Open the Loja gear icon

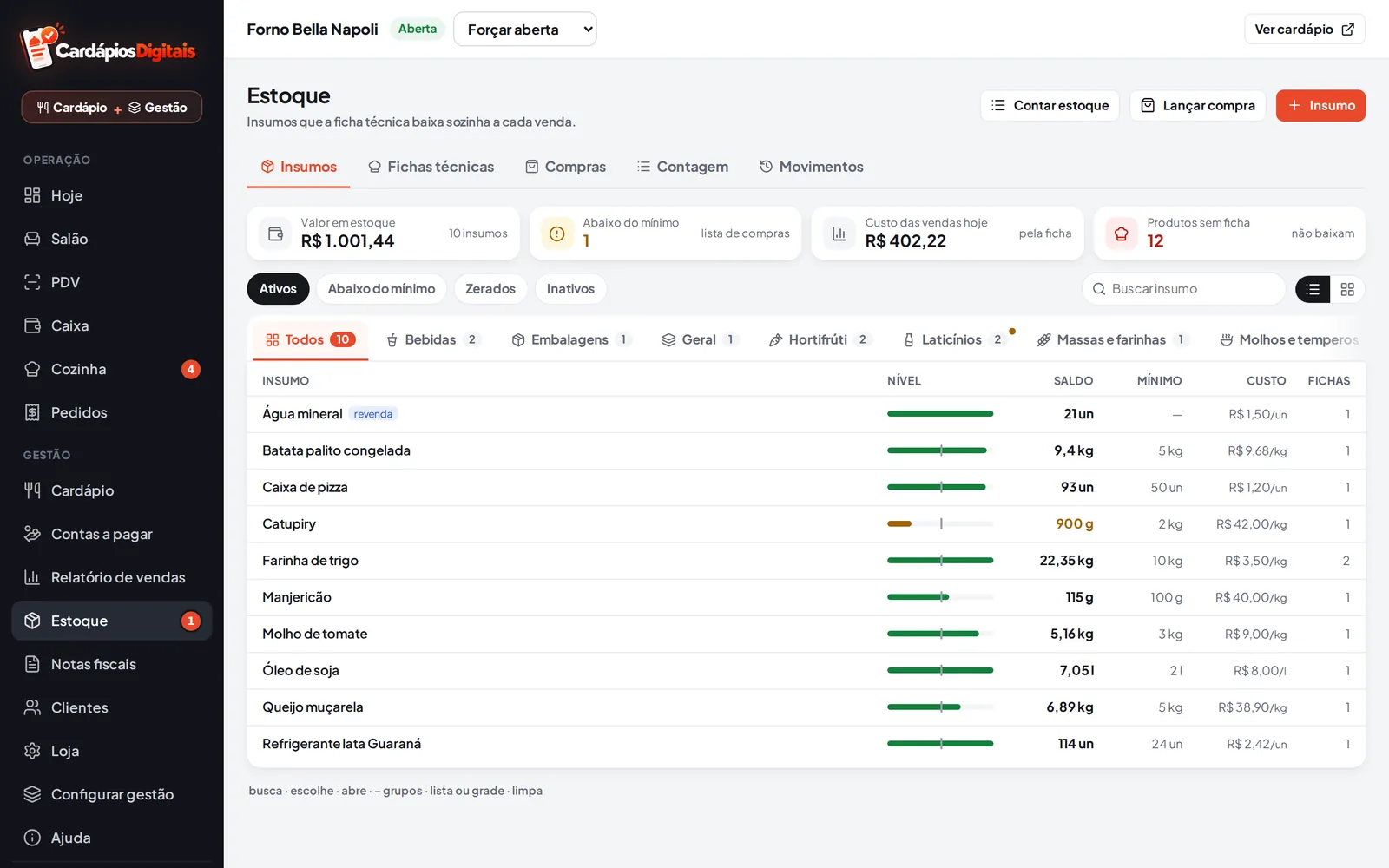click(32, 751)
